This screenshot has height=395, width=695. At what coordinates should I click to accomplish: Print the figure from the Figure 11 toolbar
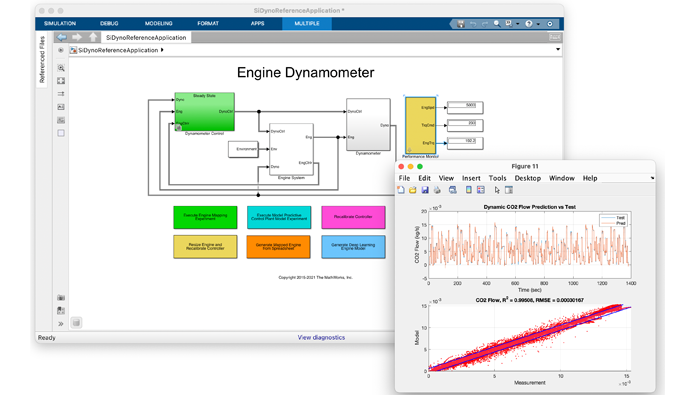coord(437,190)
